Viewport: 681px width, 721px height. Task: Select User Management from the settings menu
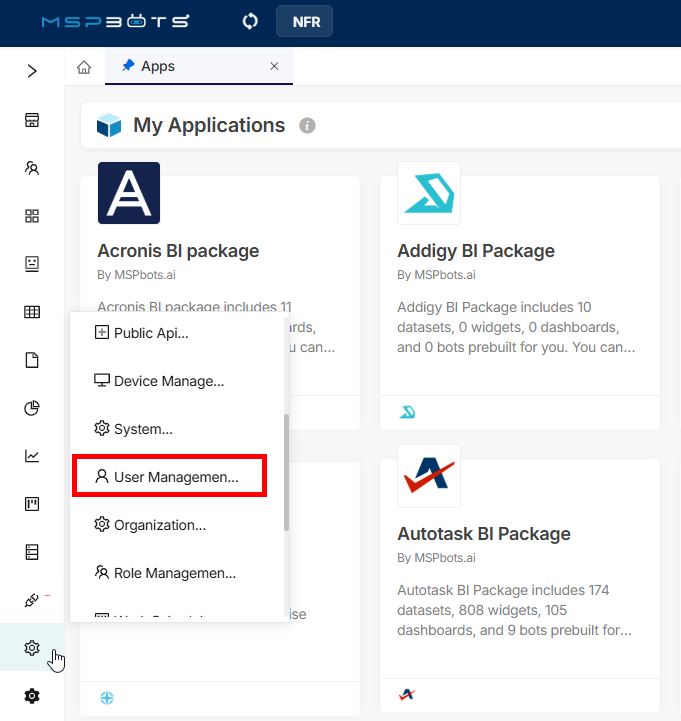point(168,477)
